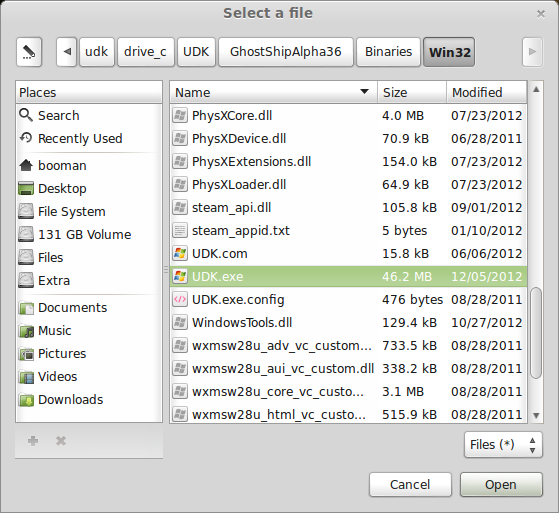Close the Select a file dialog
The image size is (559, 513).
[541, 14]
